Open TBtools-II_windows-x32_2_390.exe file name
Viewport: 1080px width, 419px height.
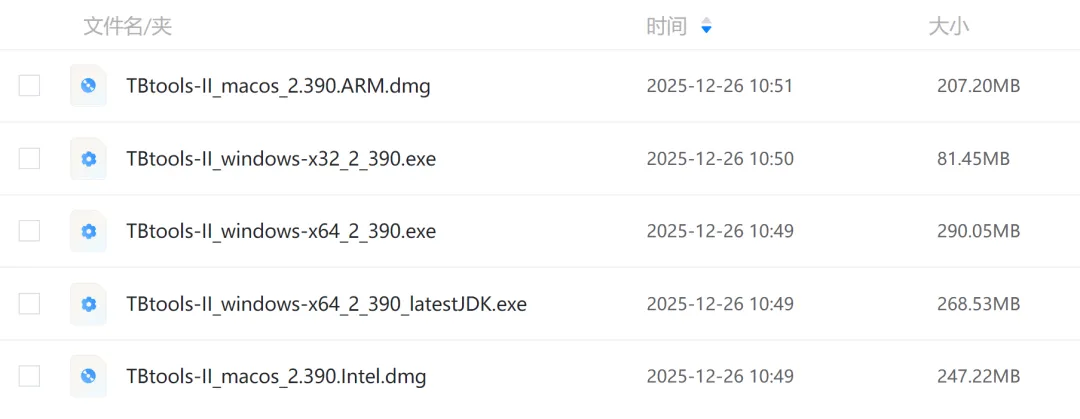pos(281,159)
